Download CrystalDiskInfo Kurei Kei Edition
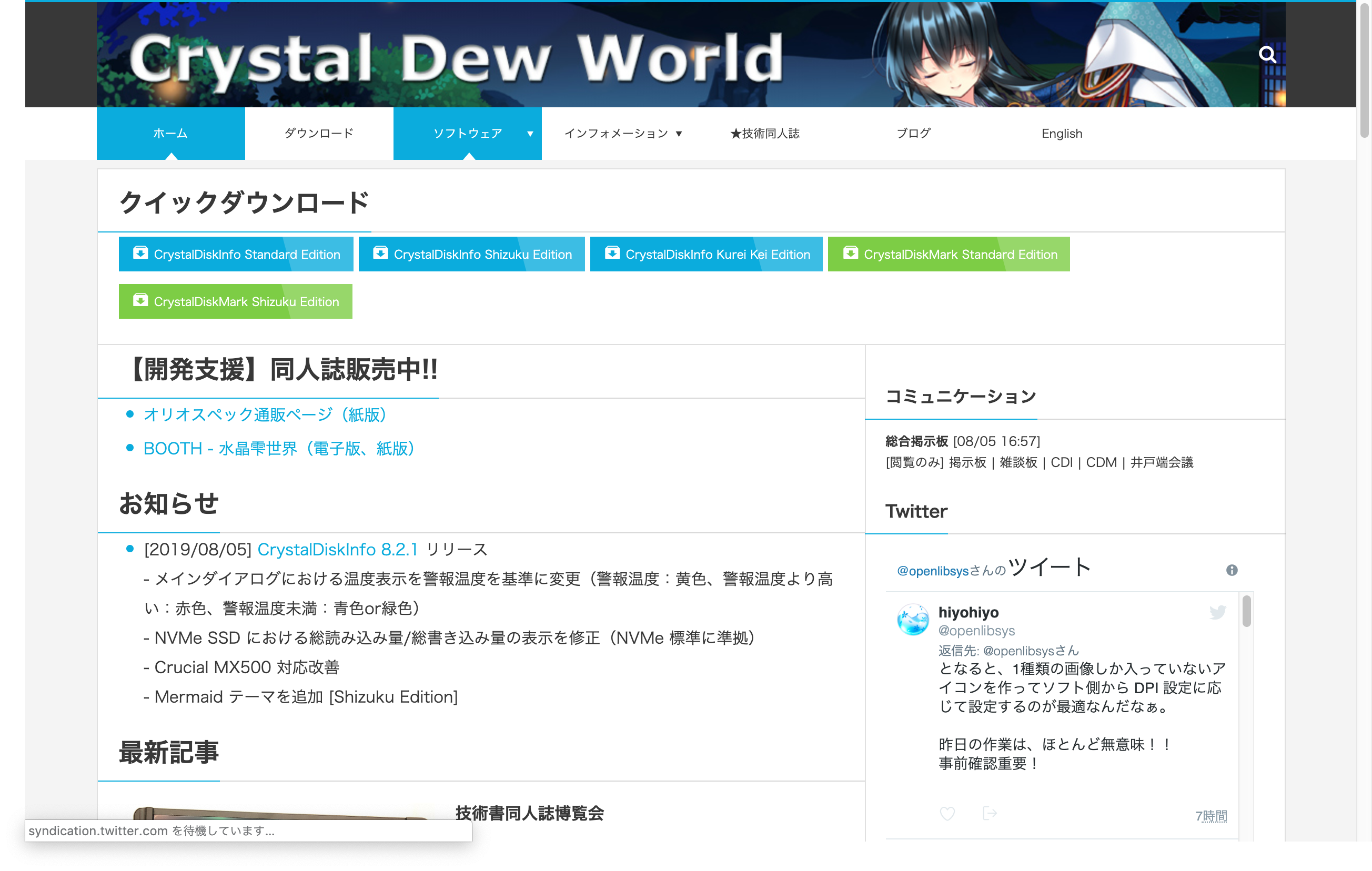 pos(706,254)
